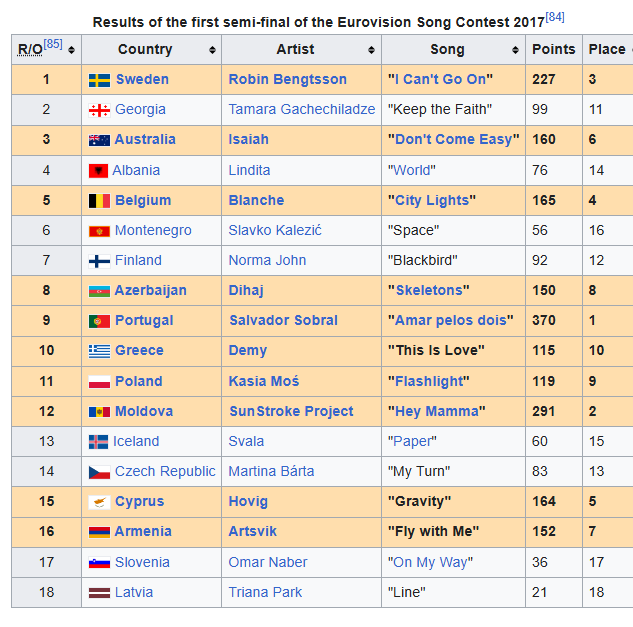Follow the Moldova country link

pos(144,412)
